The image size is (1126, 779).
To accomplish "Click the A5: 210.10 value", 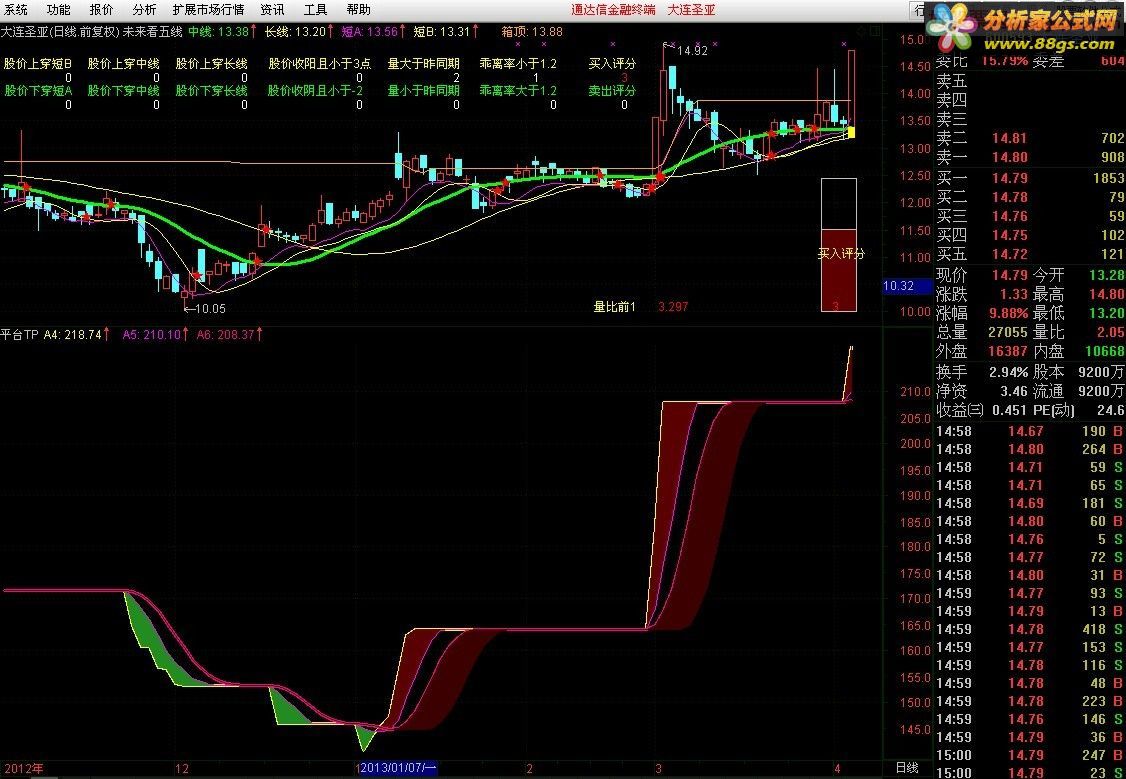I will pos(156,334).
